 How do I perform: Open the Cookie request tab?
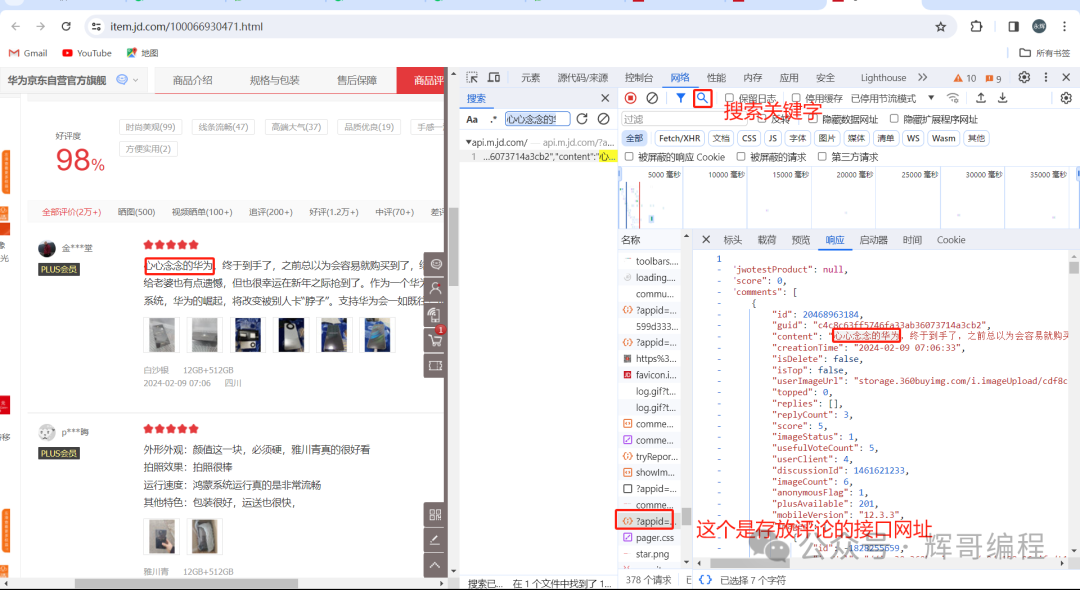coord(951,240)
